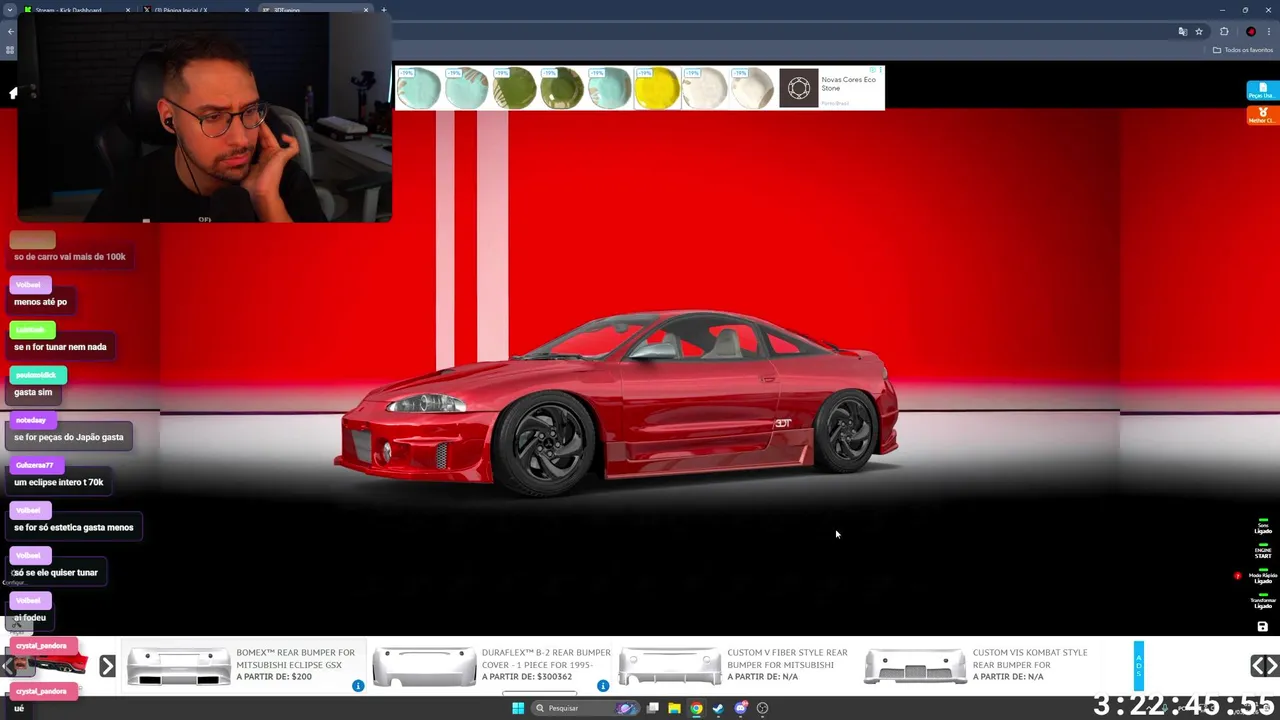Click the red help icon near Modo Rápido
Screen dimensions: 1280x720
point(1238,576)
